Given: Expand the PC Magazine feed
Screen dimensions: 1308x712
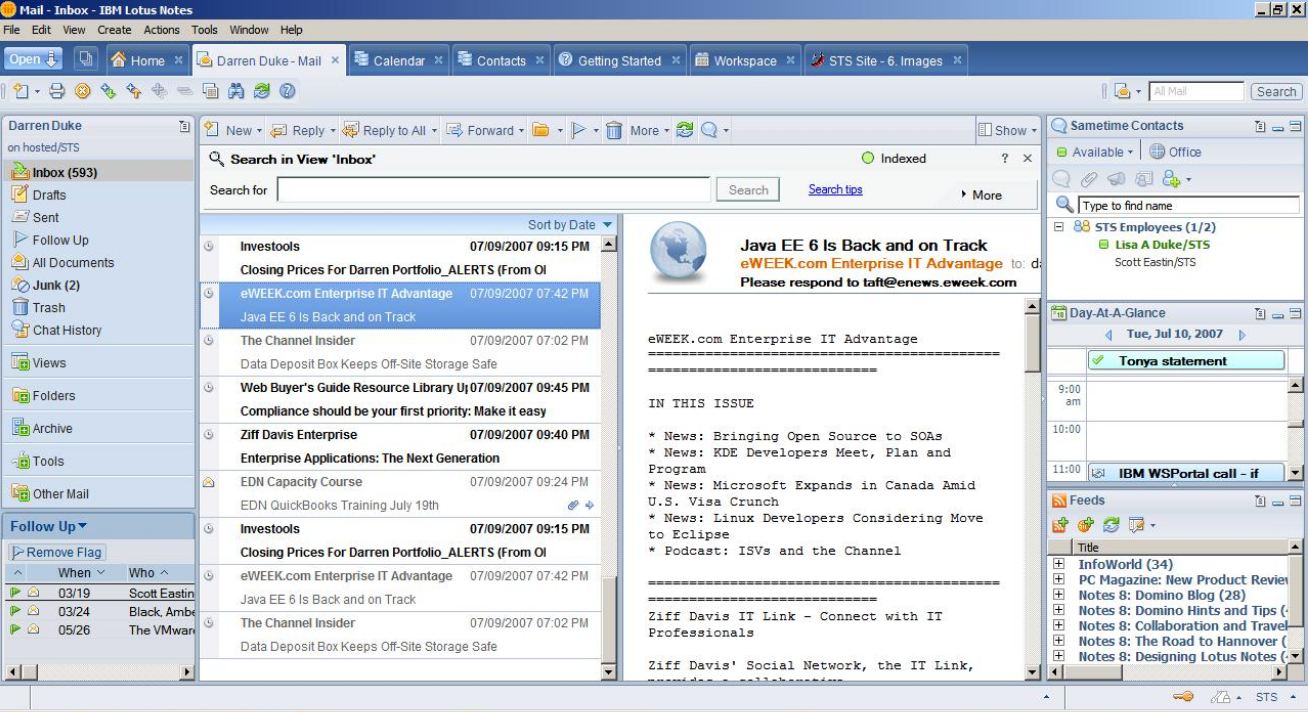Looking at the screenshot, I should (1058, 580).
